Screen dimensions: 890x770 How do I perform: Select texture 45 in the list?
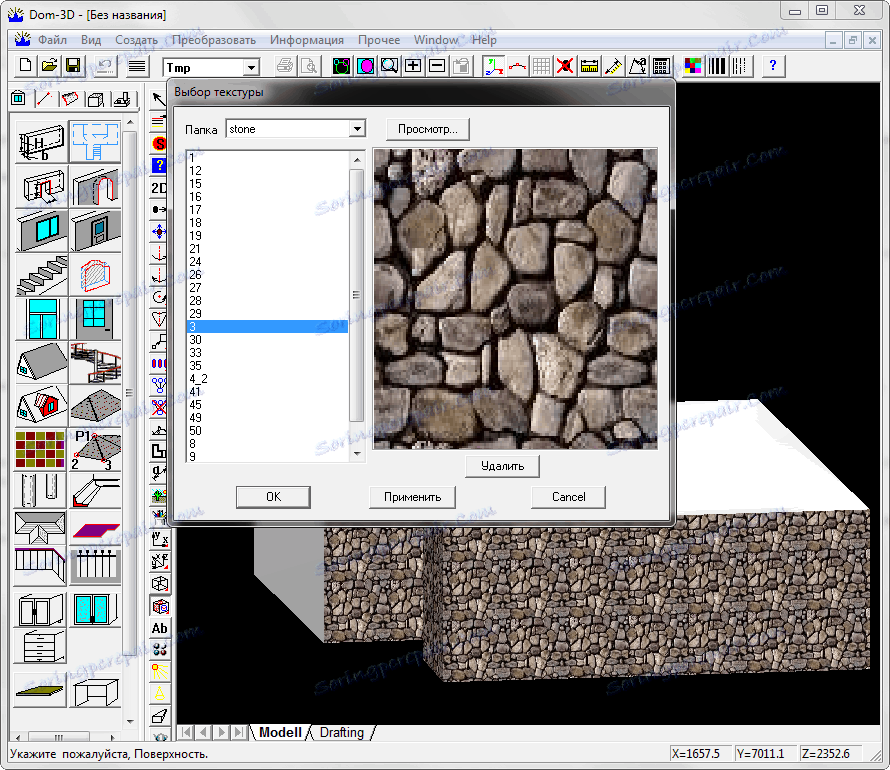(267, 405)
